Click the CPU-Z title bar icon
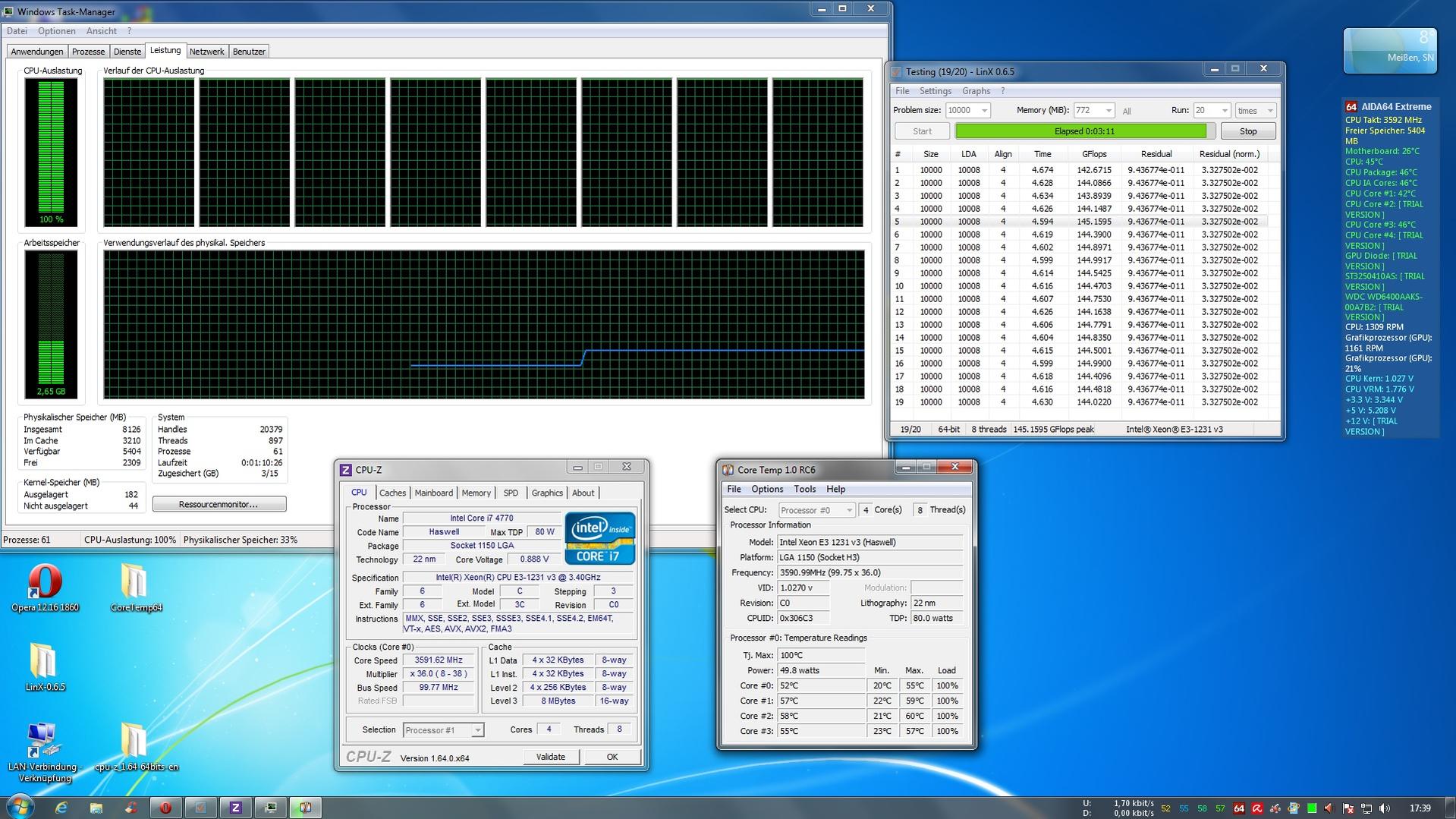Viewport: 1456px width, 819px height. click(346, 470)
